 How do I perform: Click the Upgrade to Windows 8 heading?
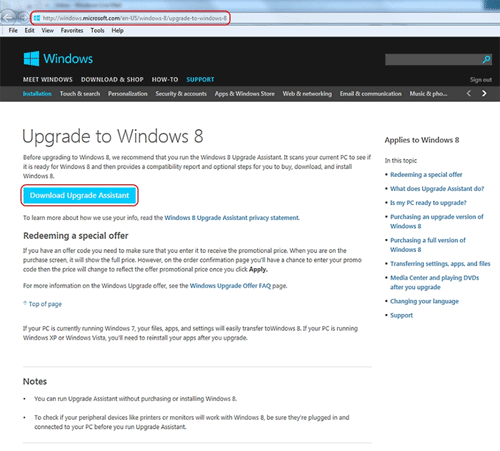pos(113,136)
